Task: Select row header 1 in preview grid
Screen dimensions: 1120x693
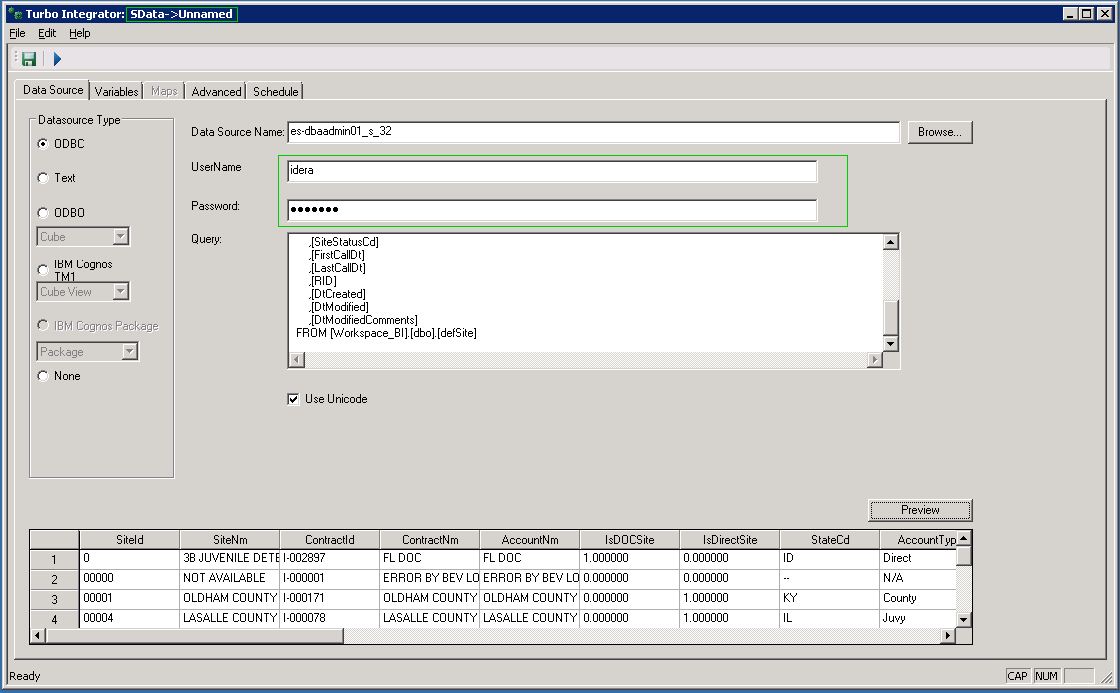Action: coord(54,559)
